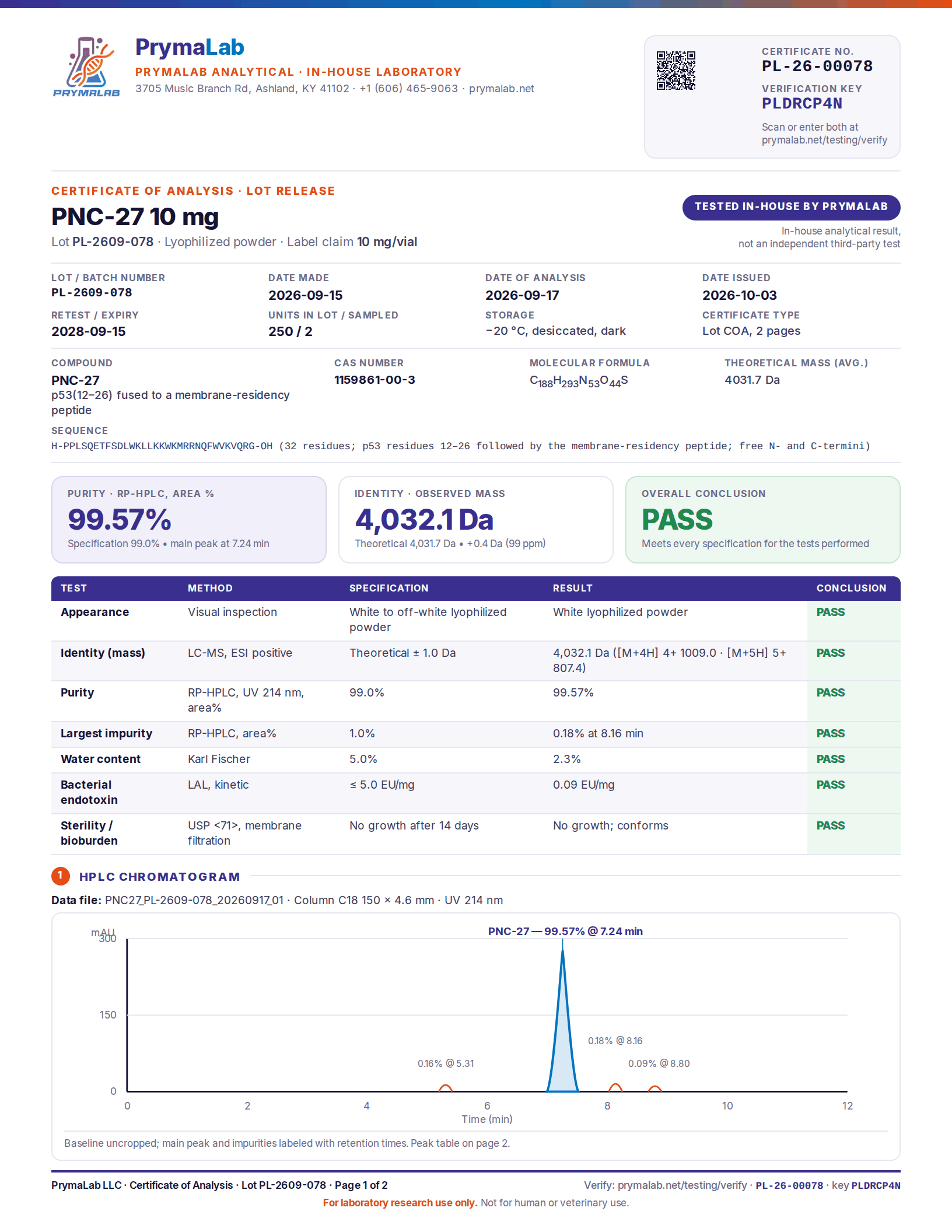Click the footer verify link prymalab.net/testing/verify
This screenshot has height=1232, width=952.
pos(682,1185)
